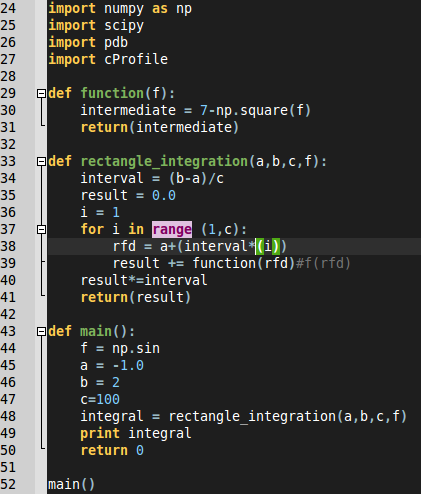The width and height of the screenshot is (421, 494).
Task: Click 'np.sin' on line 44
Action: pyautogui.click(x=136, y=349)
